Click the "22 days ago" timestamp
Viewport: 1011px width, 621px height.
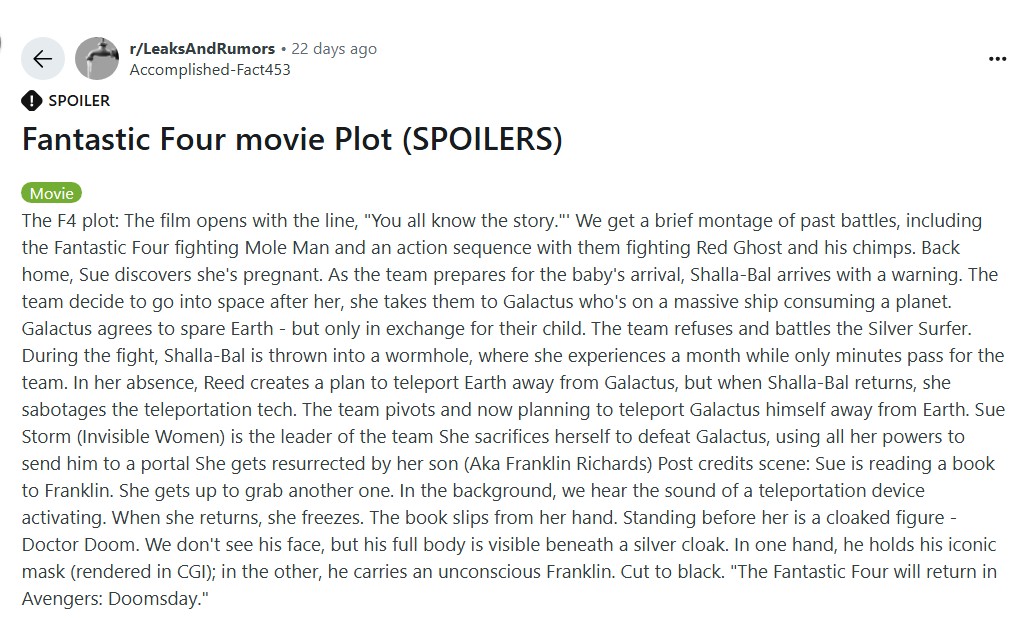(x=334, y=48)
